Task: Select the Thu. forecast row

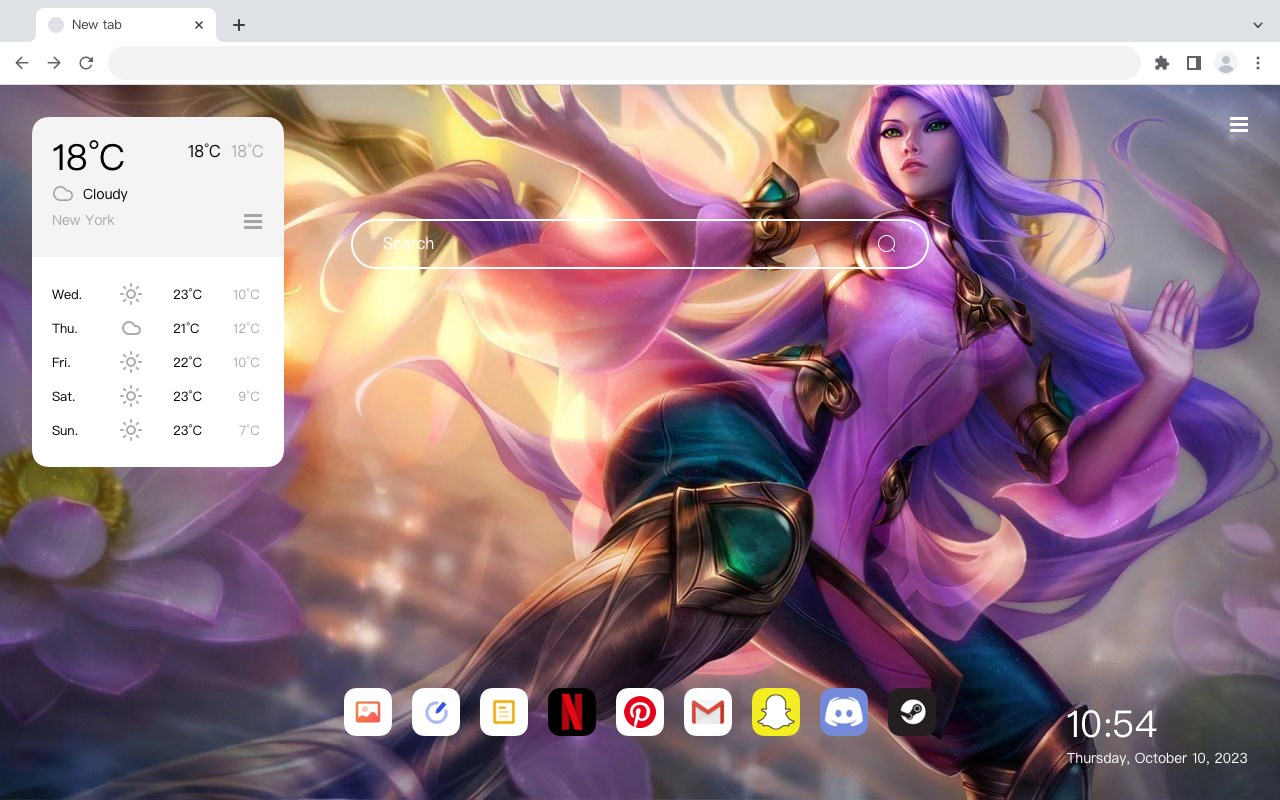Action: [158, 328]
